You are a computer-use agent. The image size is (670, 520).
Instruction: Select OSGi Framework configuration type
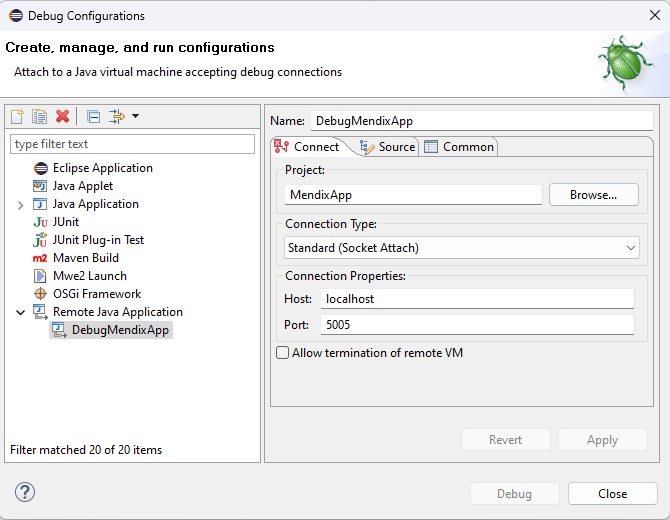[97, 294]
